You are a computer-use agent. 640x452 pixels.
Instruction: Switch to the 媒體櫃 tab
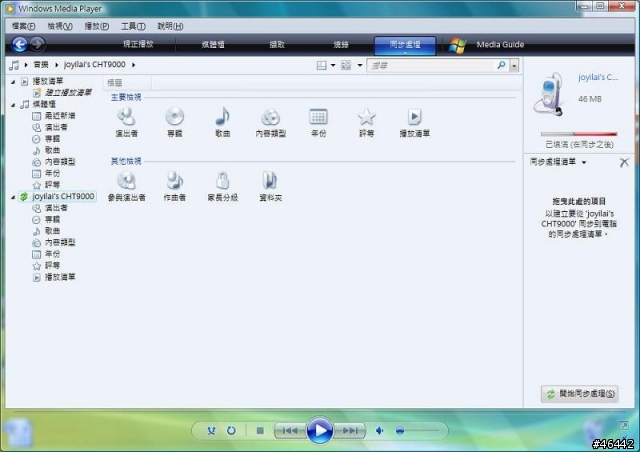(x=213, y=45)
